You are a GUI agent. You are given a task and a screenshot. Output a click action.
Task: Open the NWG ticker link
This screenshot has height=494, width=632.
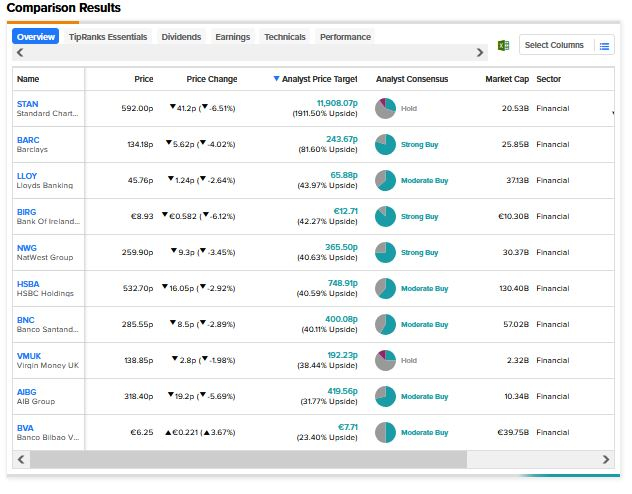27,248
